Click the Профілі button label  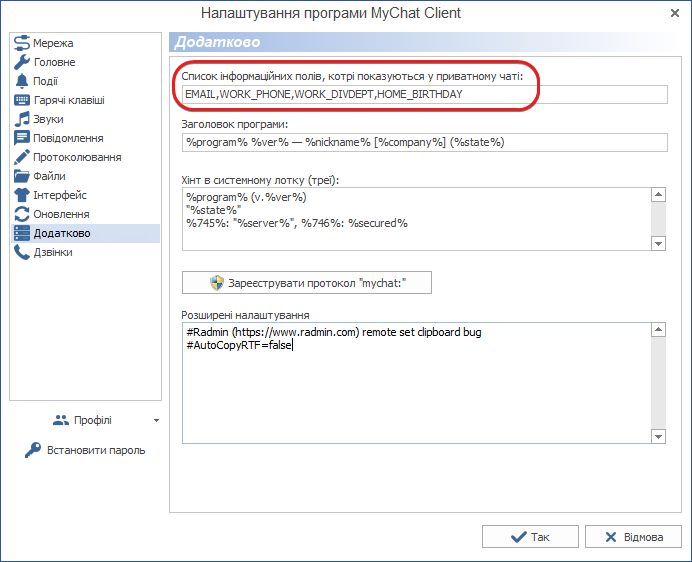point(93,420)
